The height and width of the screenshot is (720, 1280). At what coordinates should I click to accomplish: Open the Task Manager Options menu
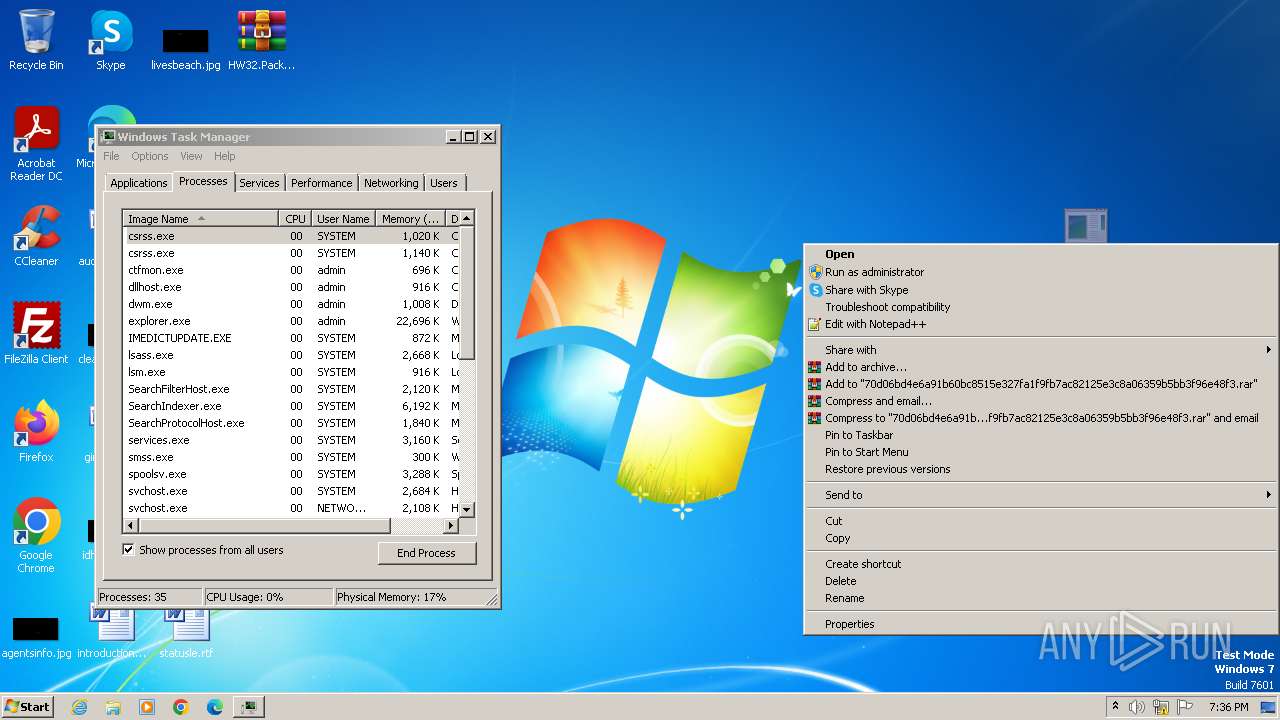point(150,156)
